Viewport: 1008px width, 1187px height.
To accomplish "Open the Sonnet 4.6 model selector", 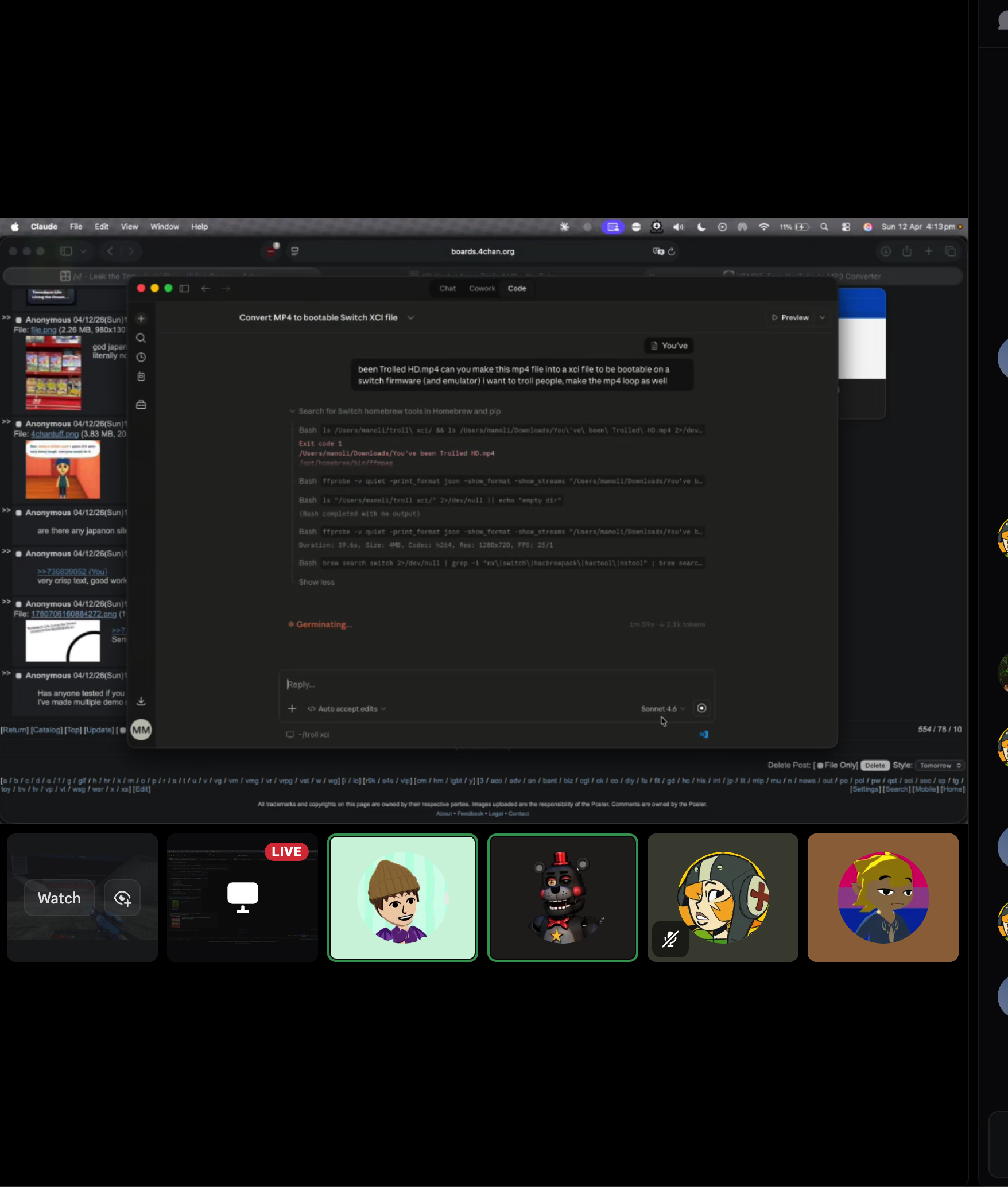I will click(x=663, y=709).
